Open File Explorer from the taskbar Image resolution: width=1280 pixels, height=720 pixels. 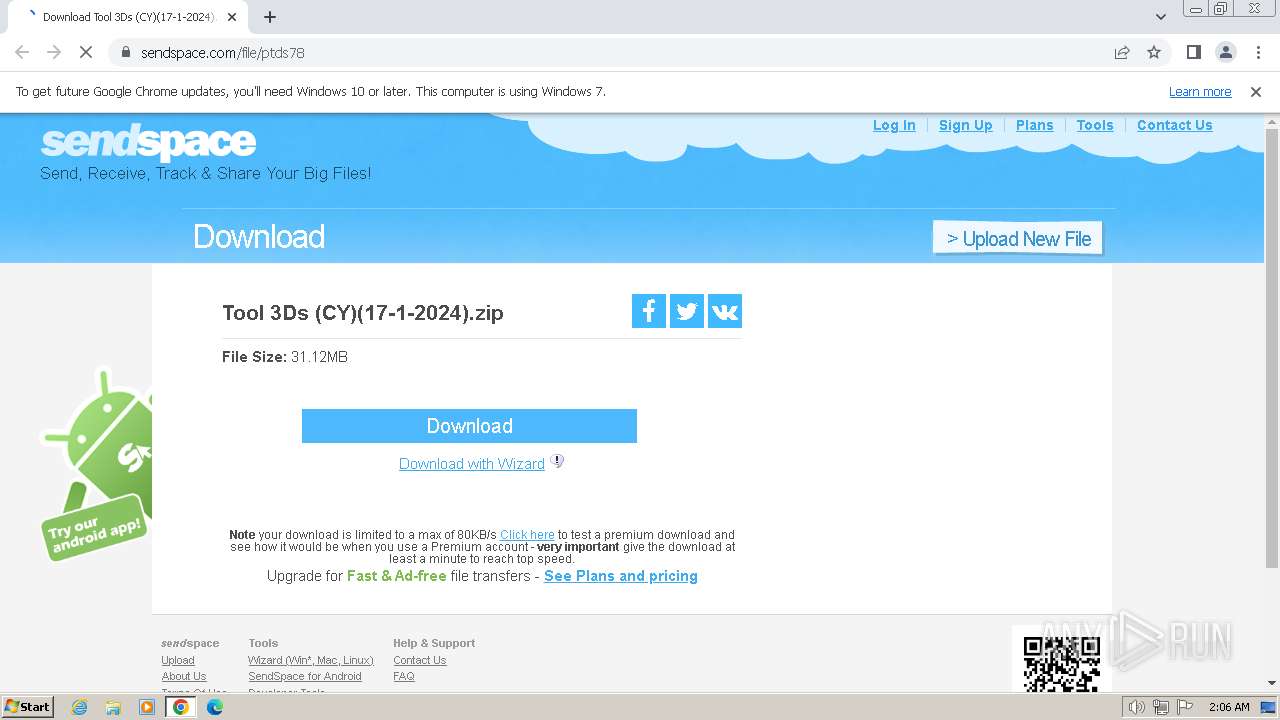click(113, 707)
